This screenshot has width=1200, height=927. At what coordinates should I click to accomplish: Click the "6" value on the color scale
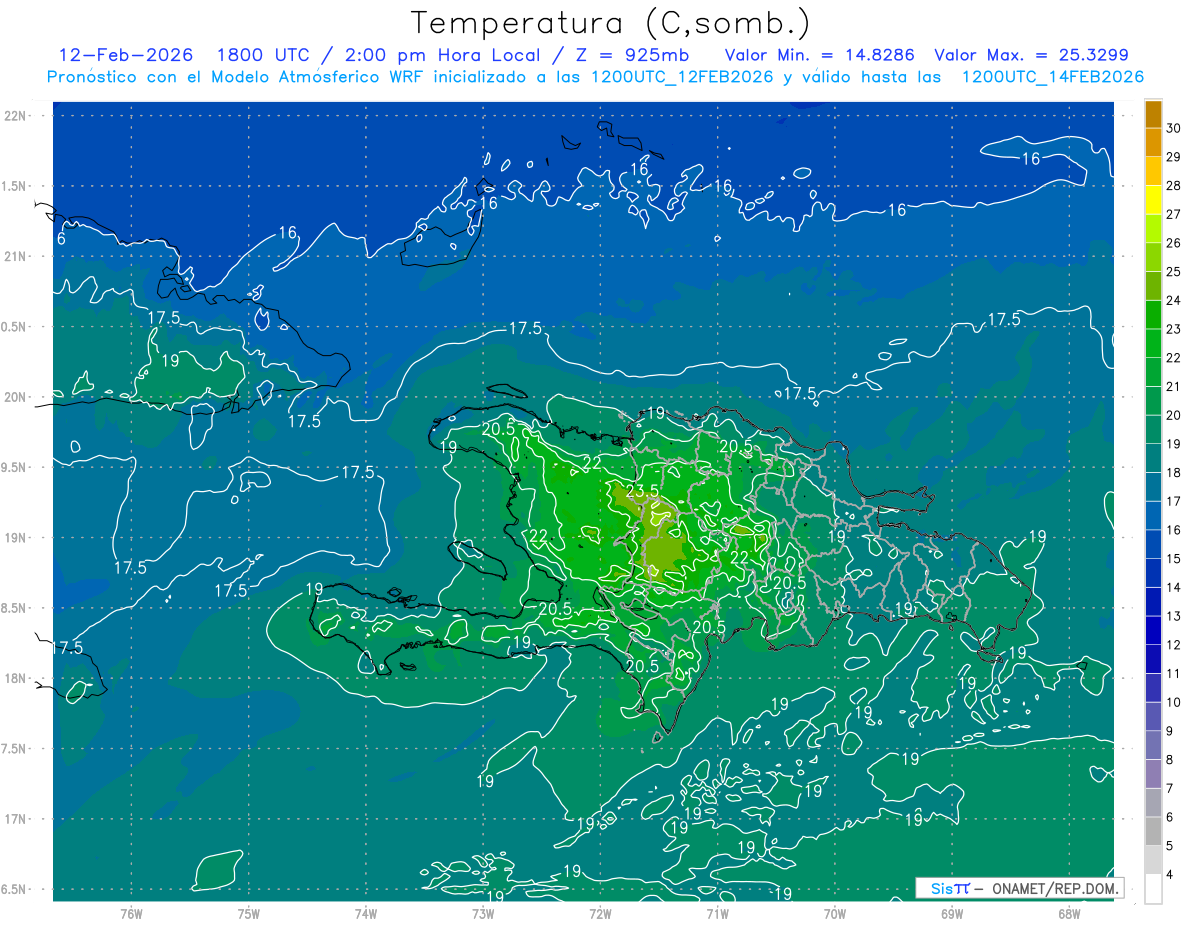point(1170,817)
